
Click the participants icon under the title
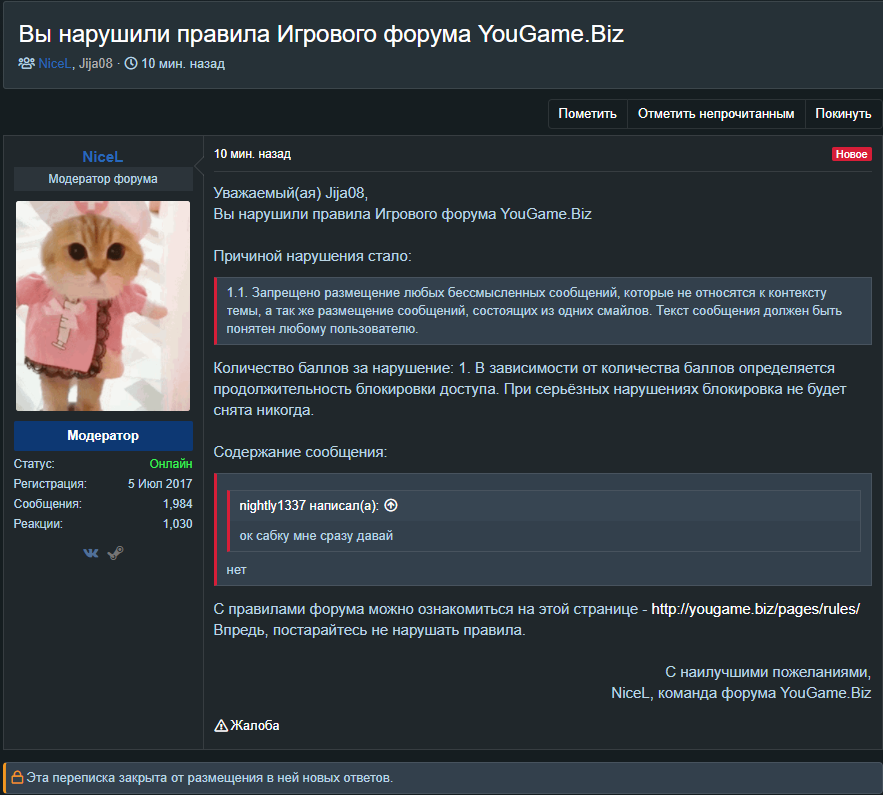click(27, 64)
